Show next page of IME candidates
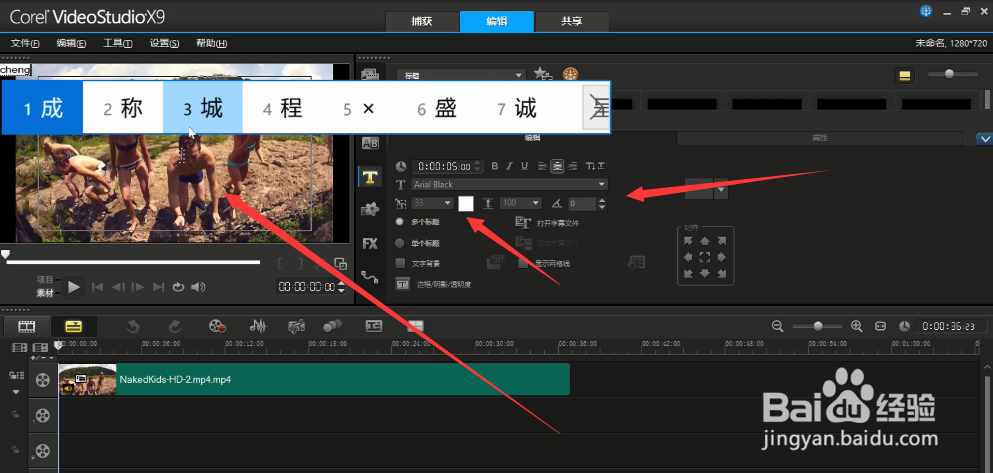This screenshot has height=473, width=993. tap(596, 108)
